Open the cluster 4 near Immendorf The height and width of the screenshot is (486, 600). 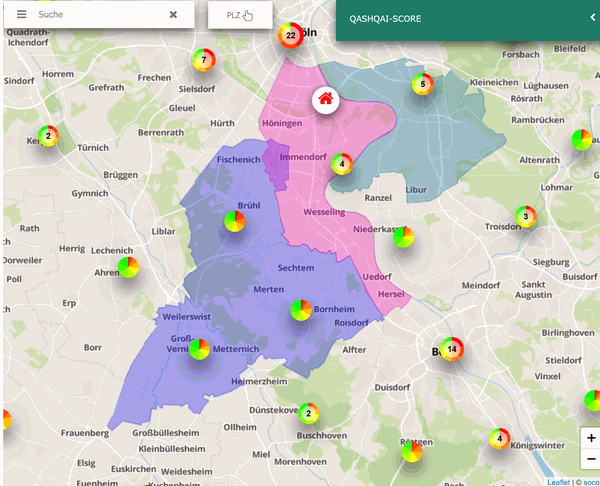[x=342, y=164]
